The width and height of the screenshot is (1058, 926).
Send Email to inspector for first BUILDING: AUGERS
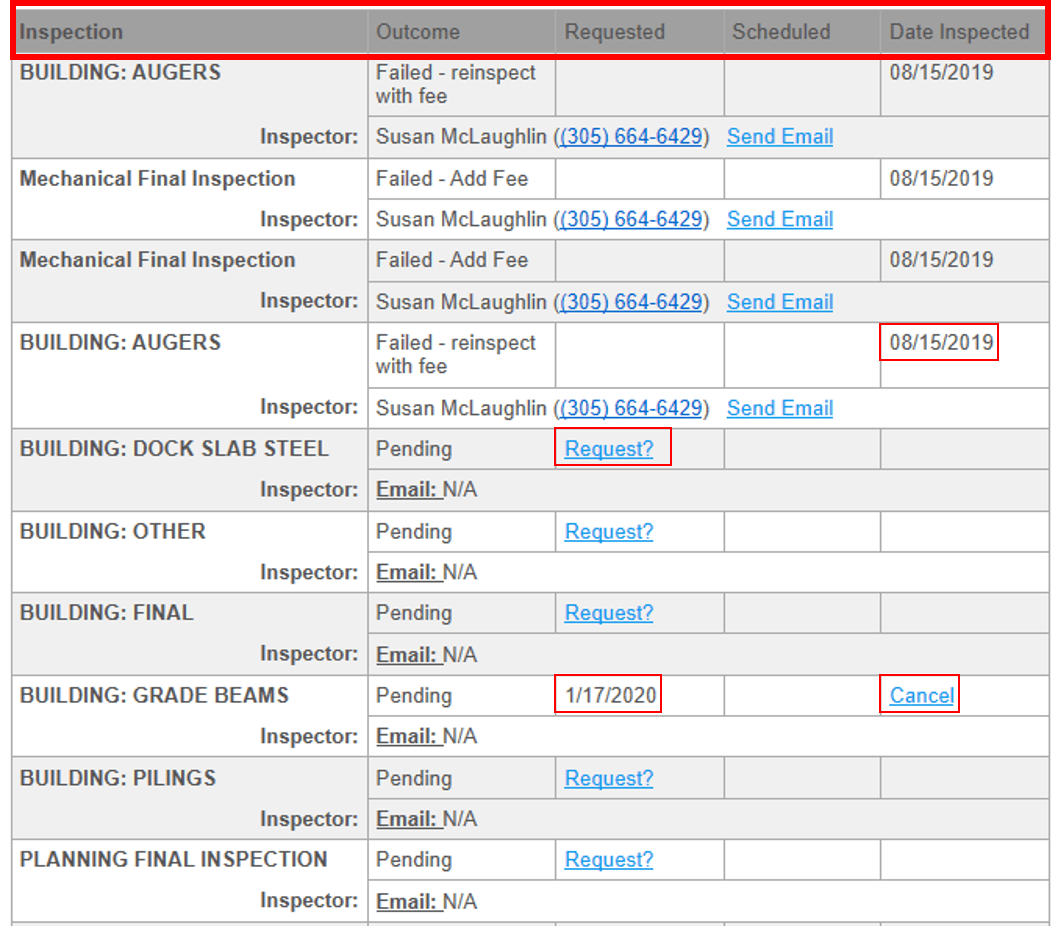(x=779, y=136)
